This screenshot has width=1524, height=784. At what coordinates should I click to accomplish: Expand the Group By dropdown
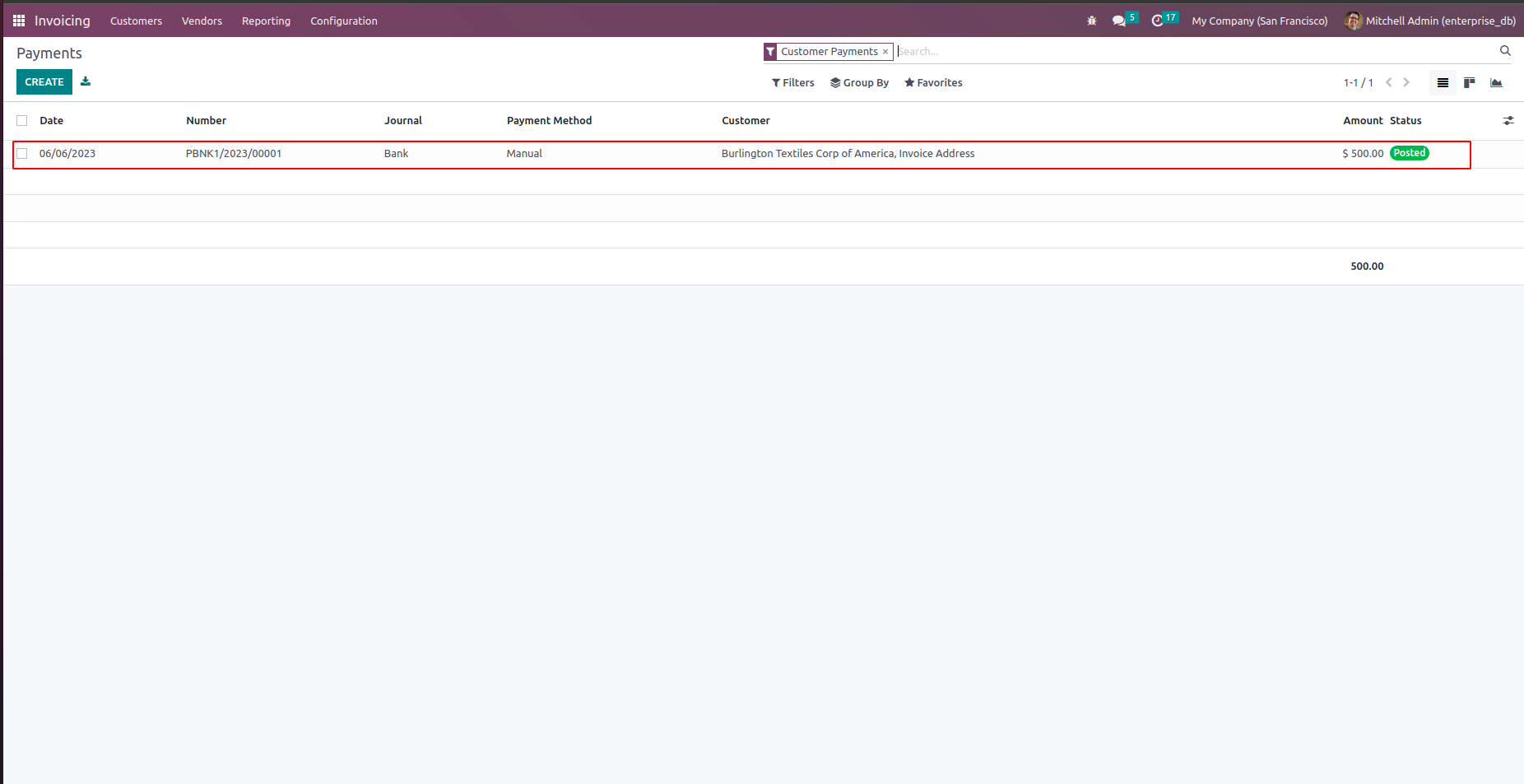(860, 82)
